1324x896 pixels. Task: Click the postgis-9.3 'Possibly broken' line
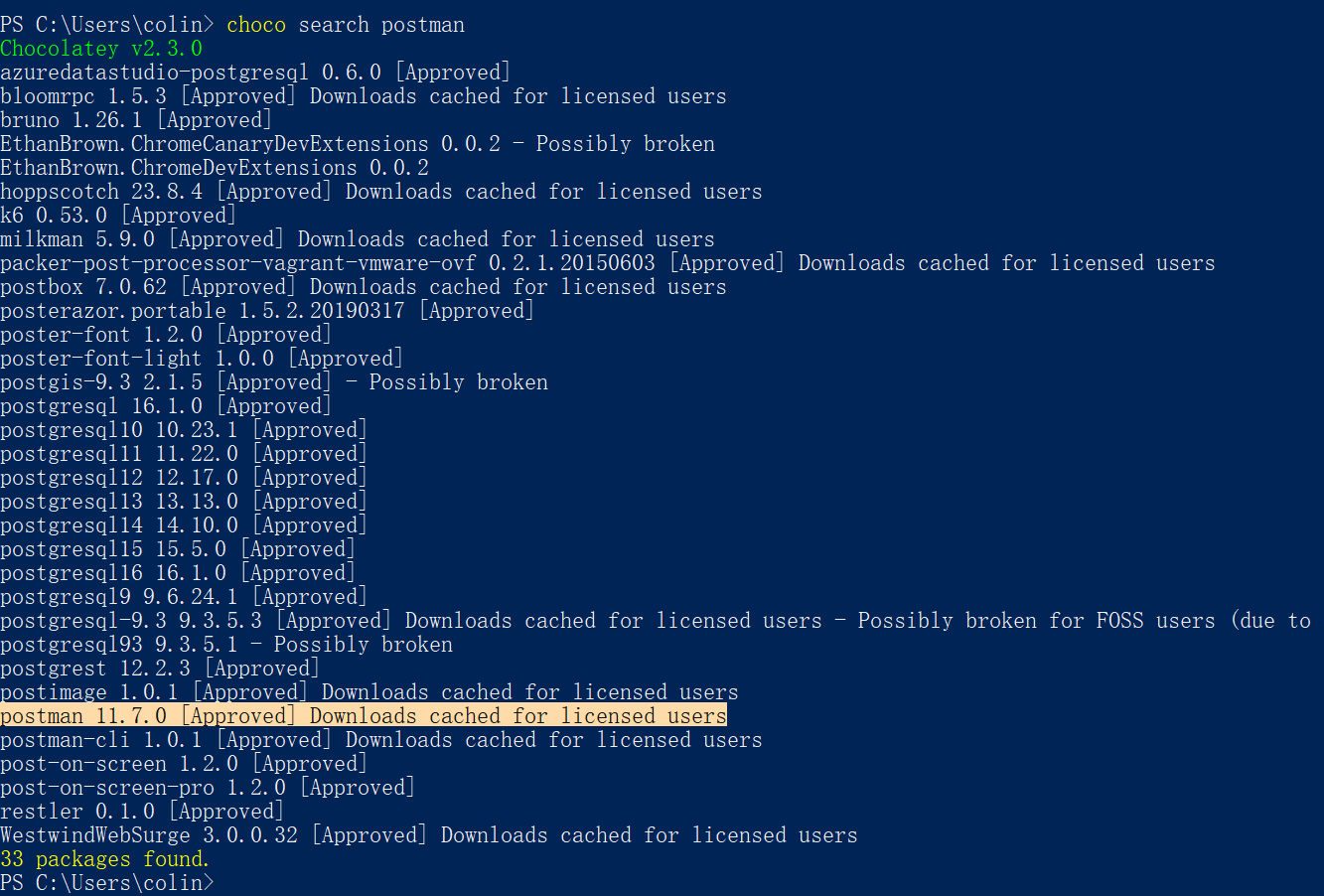pyautogui.click(x=273, y=382)
